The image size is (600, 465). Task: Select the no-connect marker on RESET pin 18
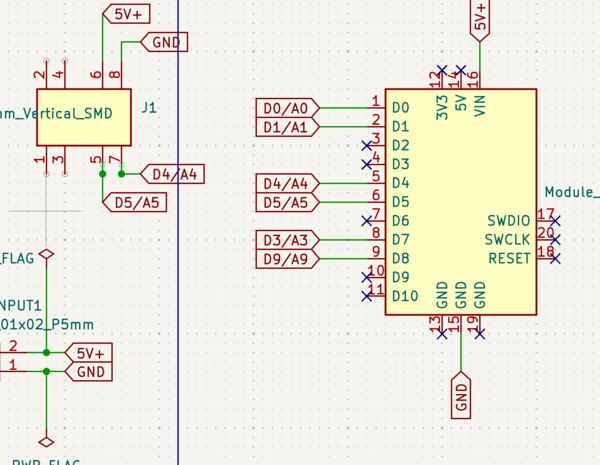point(556,259)
